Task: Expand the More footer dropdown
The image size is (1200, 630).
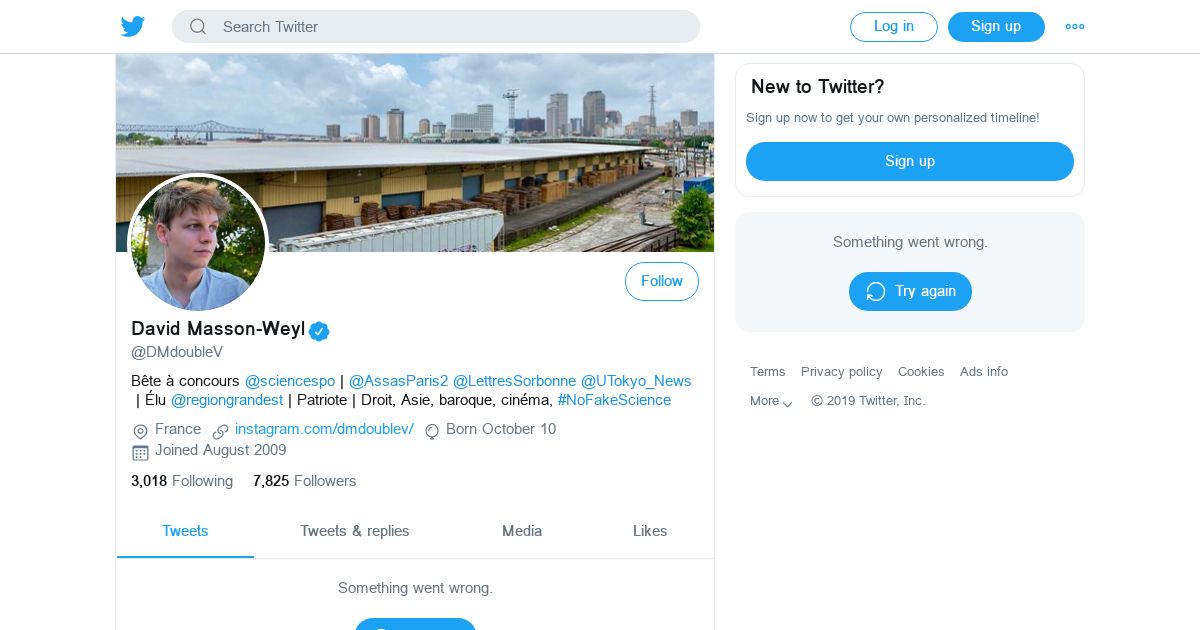Action: tap(771, 401)
